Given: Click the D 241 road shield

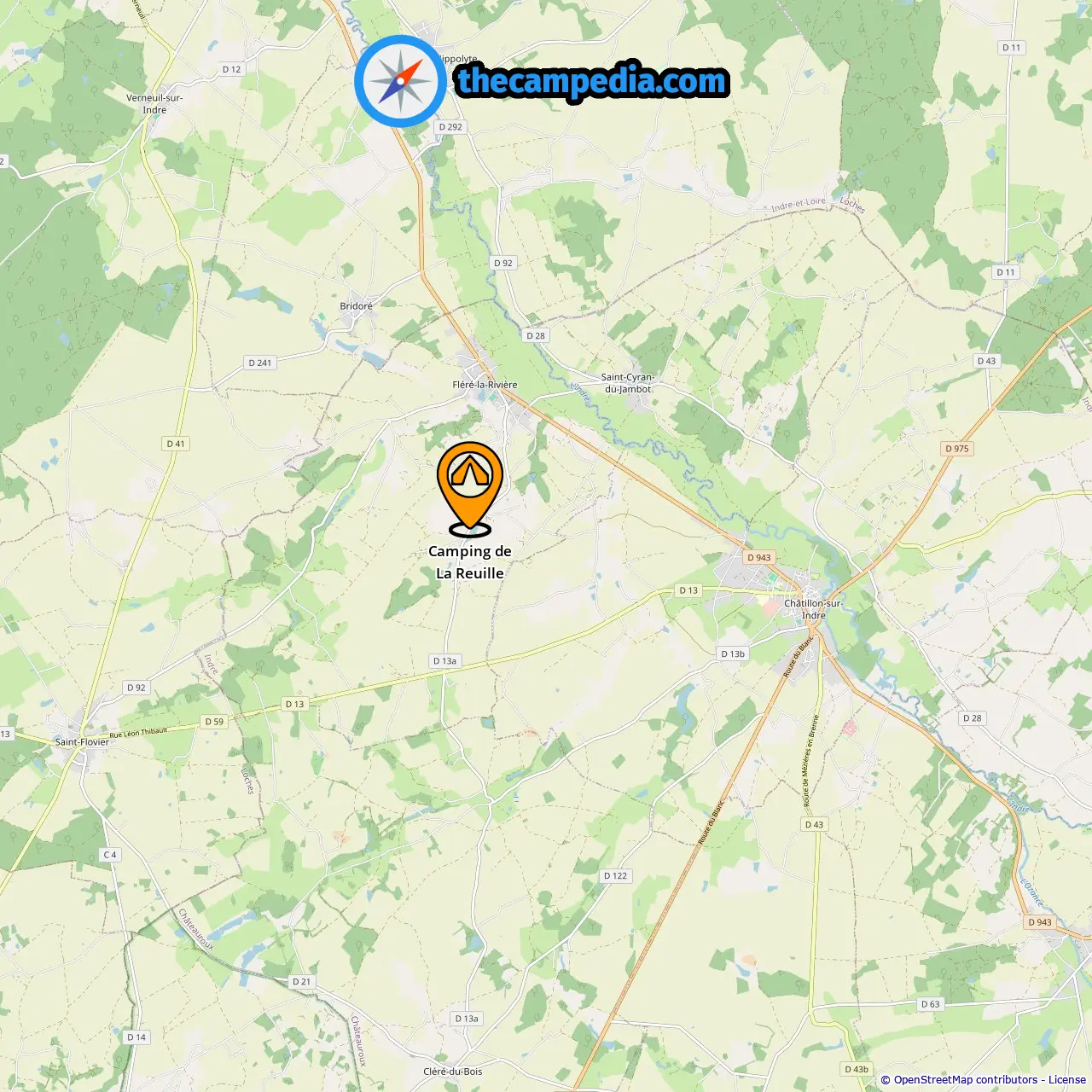Looking at the screenshot, I should pos(260,363).
